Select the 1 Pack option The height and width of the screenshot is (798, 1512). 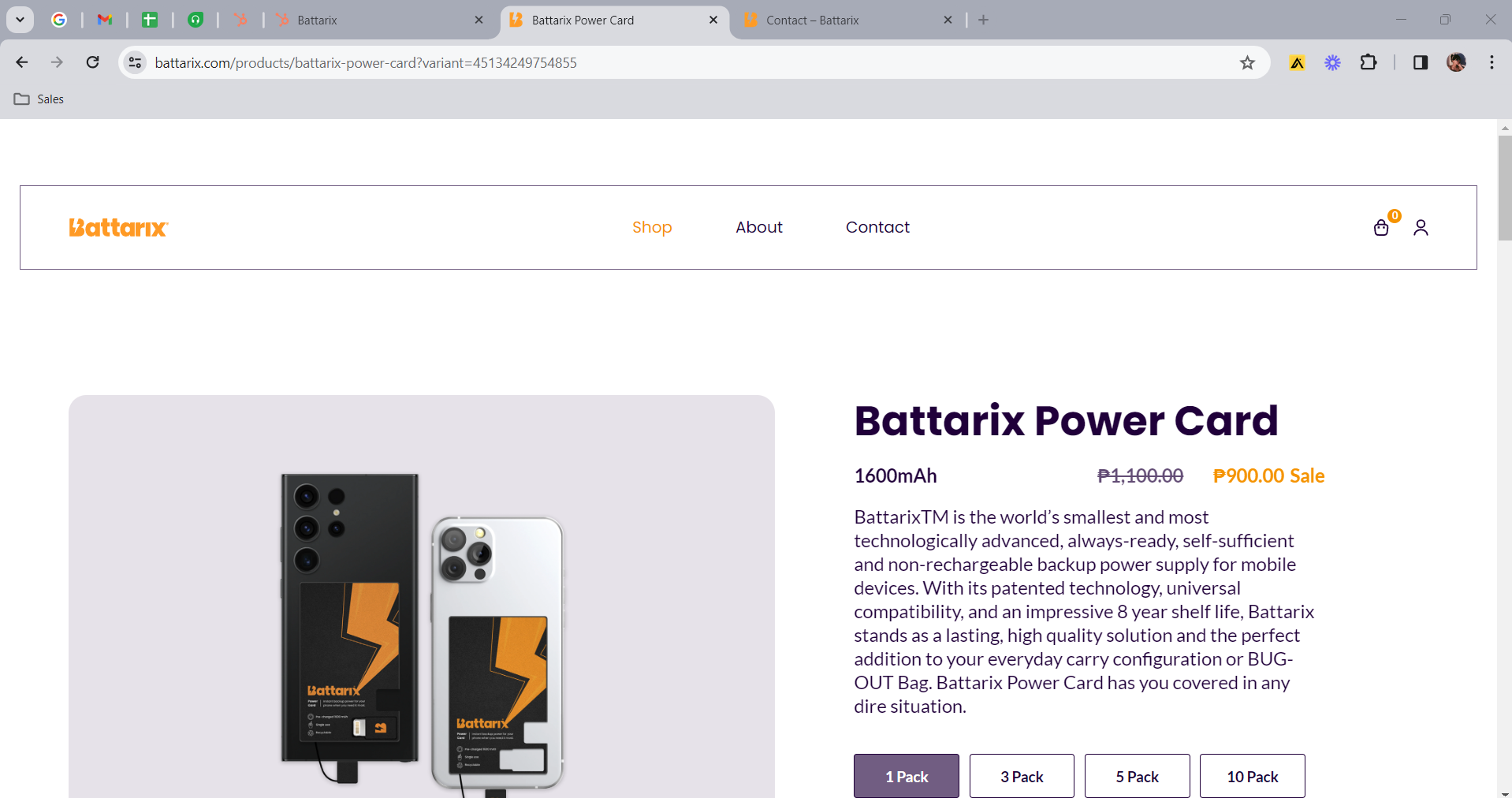pos(907,776)
